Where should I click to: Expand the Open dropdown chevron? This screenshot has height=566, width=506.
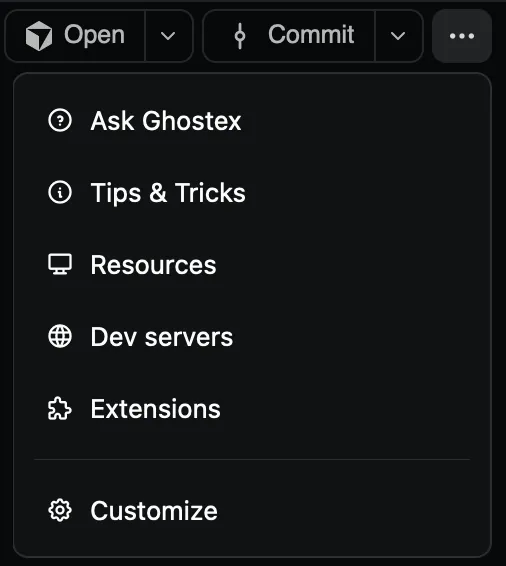pos(168,36)
